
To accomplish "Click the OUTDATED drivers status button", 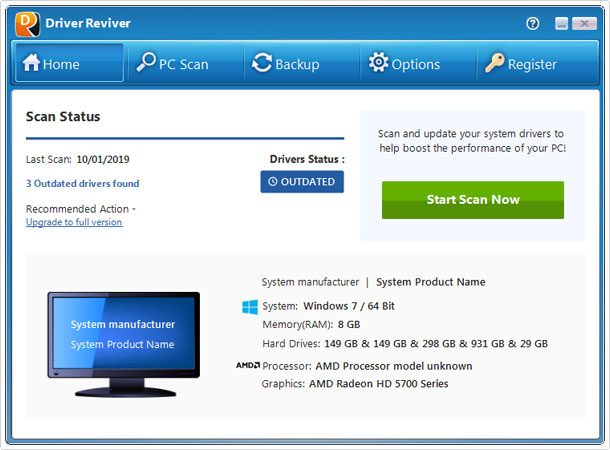I will pos(302,182).
